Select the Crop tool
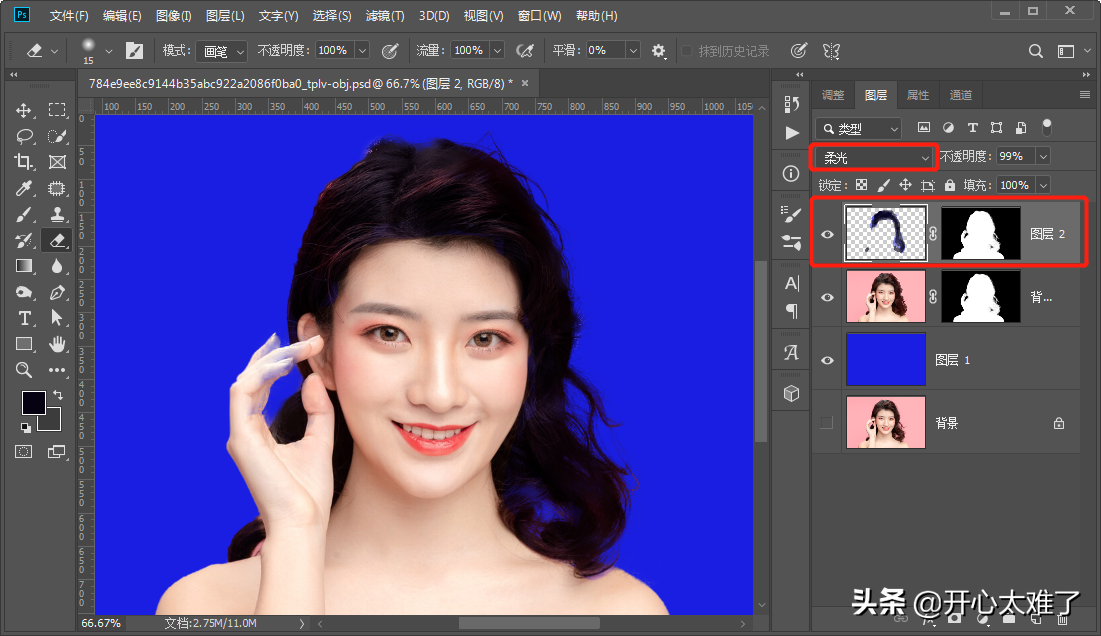 (24, 162)
